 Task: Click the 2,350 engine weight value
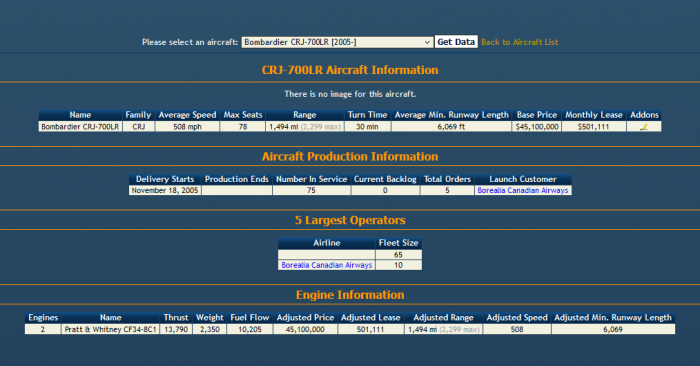pos(209,329)
